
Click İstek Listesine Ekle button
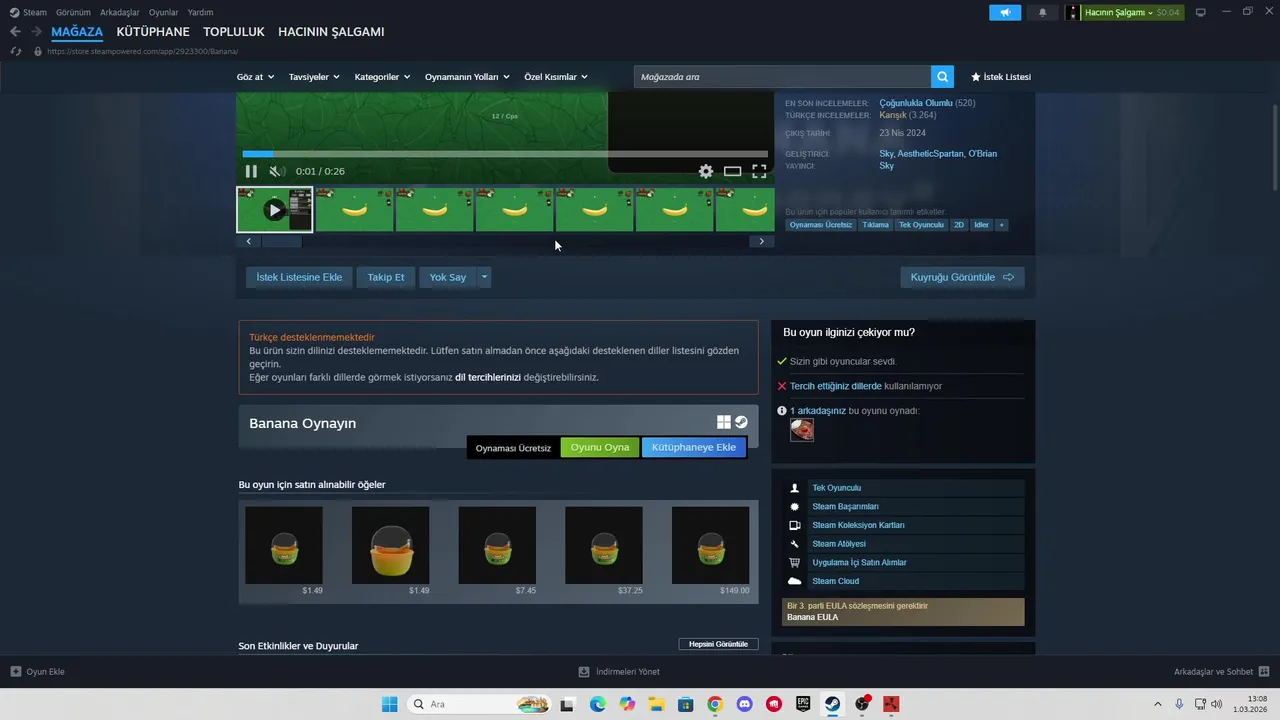point(299,277)
